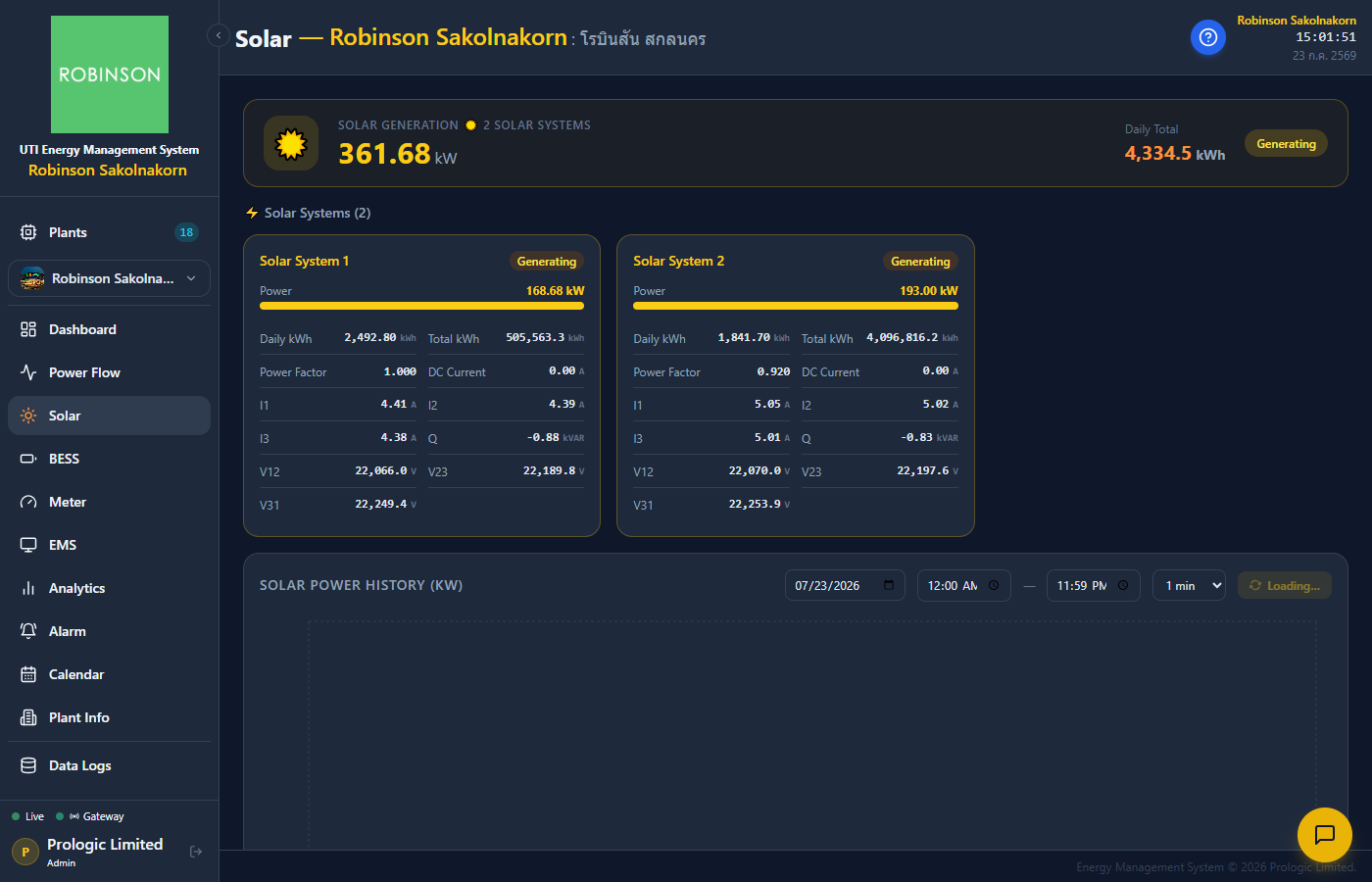Open the date picker calendar icon

point(889,585)
